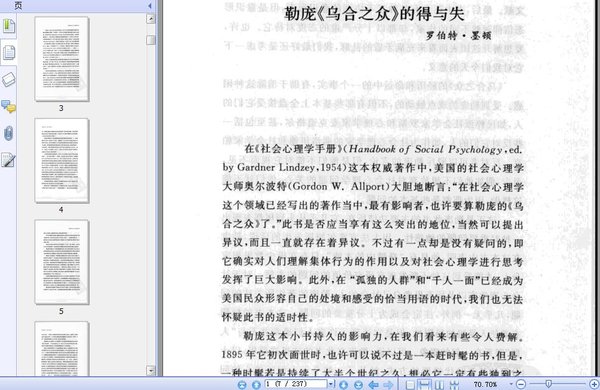Open the Attachments paperclip panel
The width and height of the screenshot is (600, 390).
[8, 134]
